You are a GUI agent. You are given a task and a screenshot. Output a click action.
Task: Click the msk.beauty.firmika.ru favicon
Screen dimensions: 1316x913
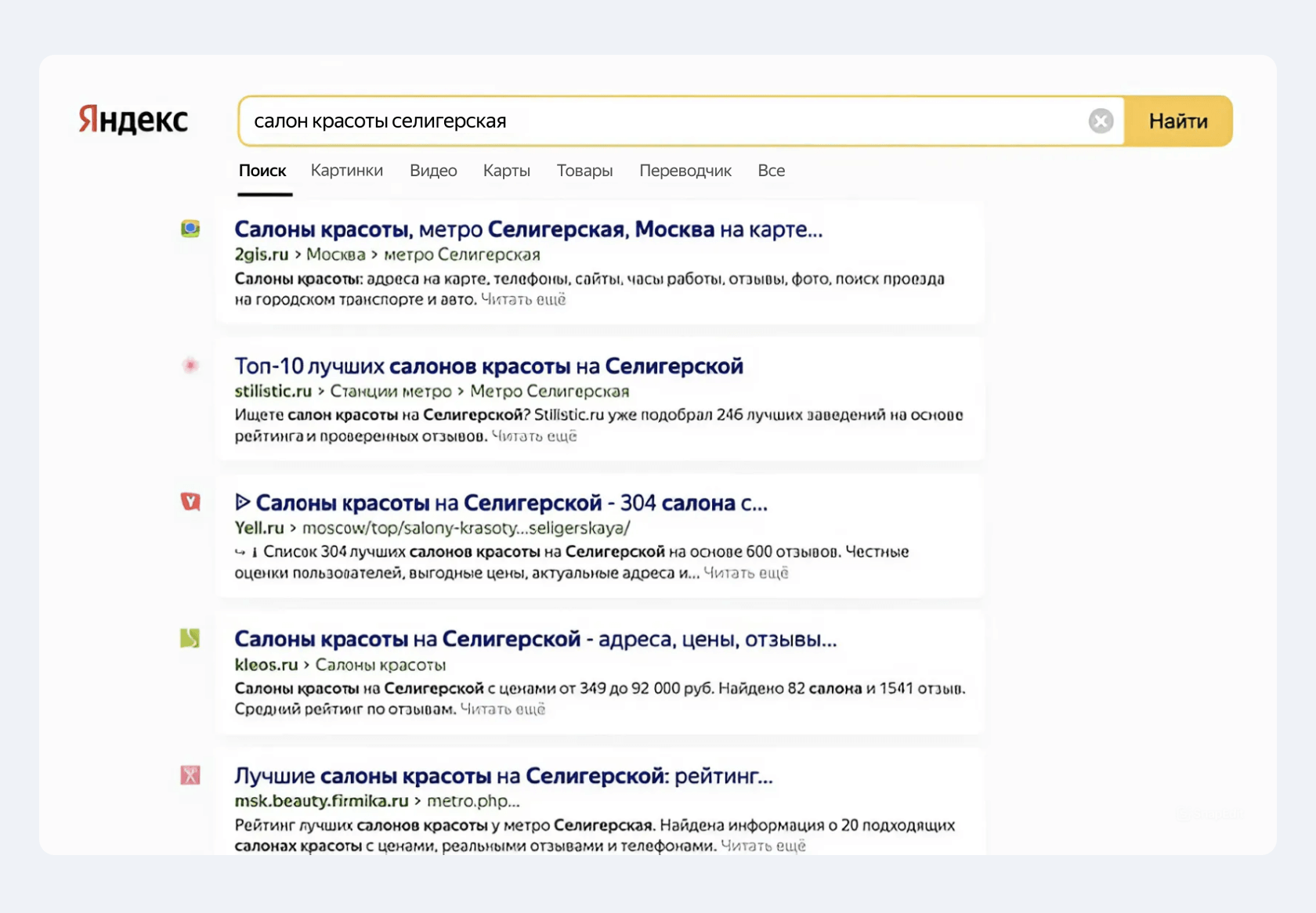(x=190, y=775)
